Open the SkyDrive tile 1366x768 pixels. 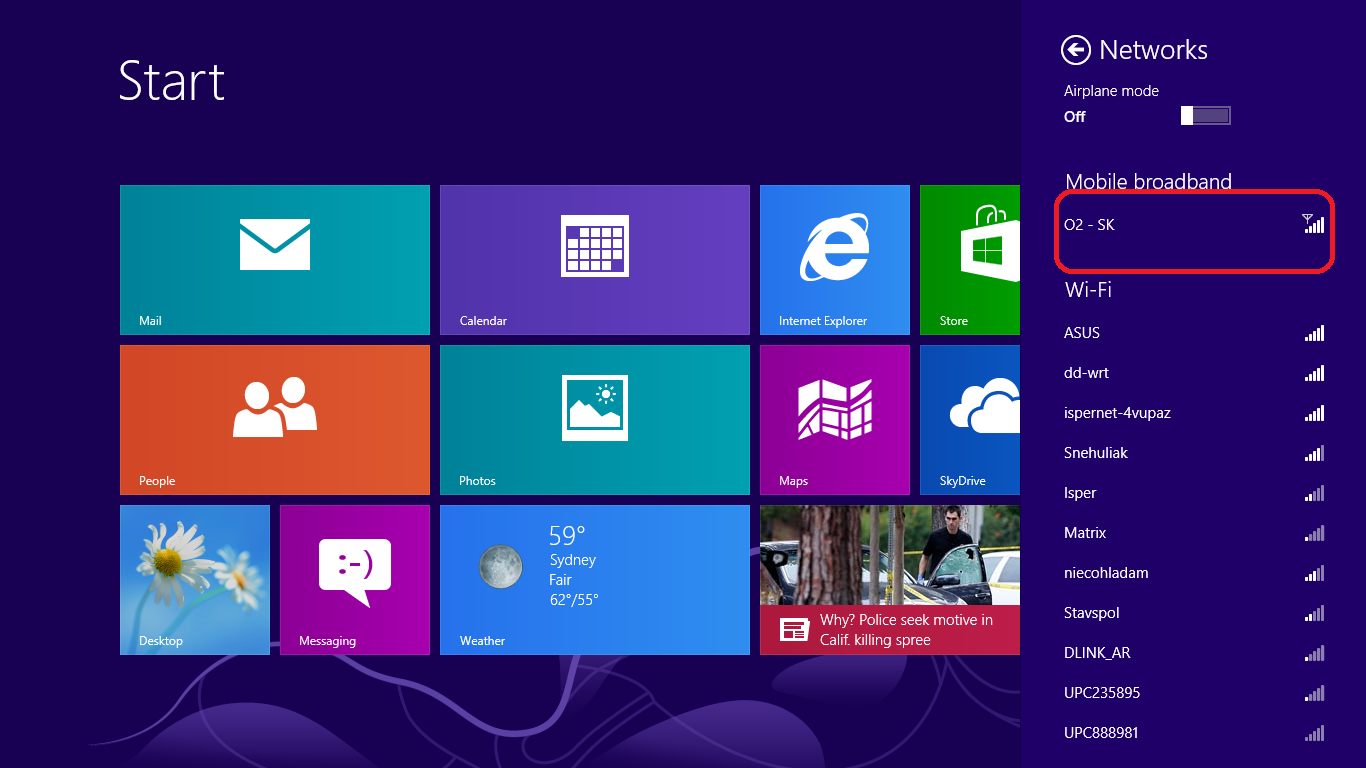click(x=970, y=420)
